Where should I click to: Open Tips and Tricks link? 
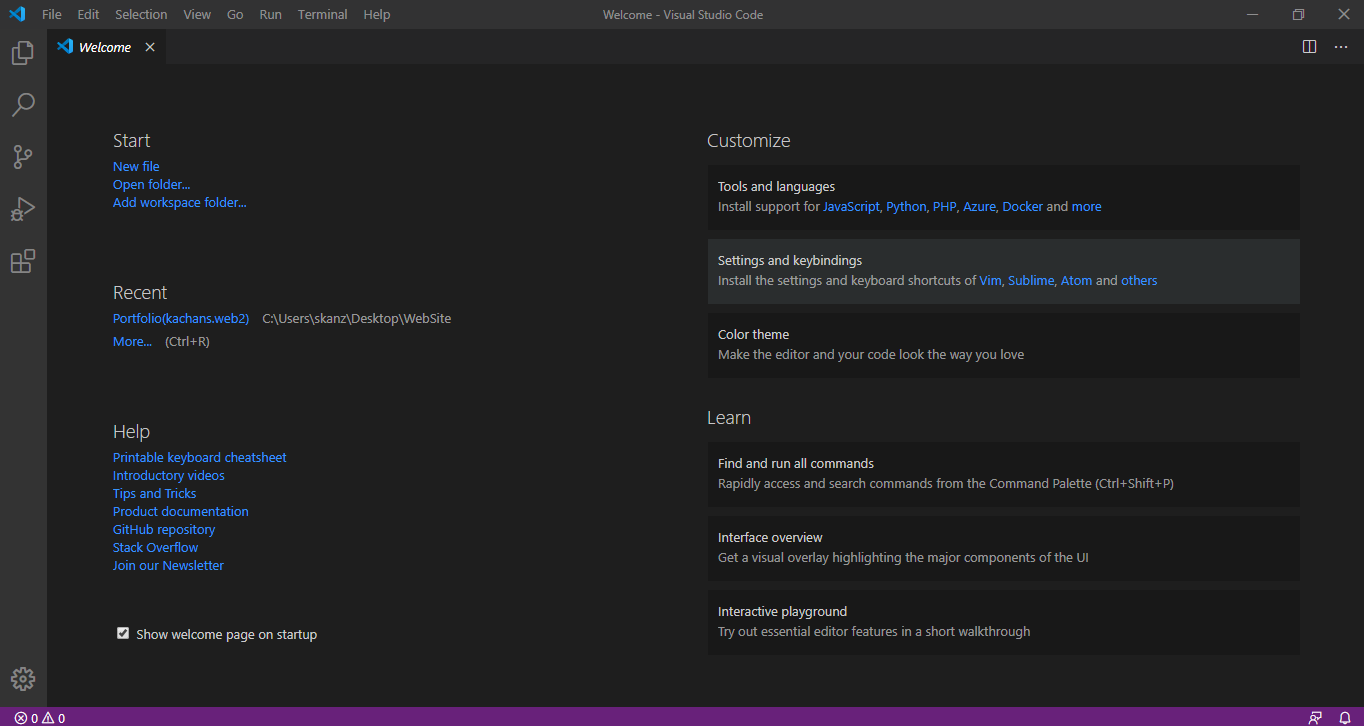tap(154, 493)
